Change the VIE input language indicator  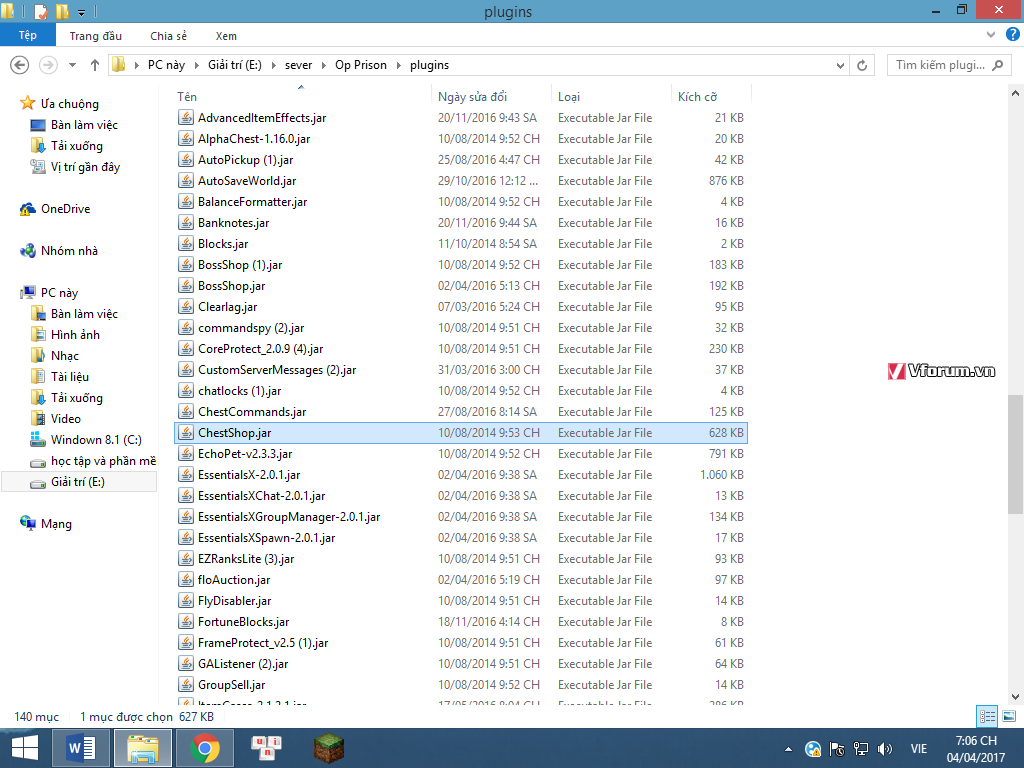pyautogui.click(x=918, y=749)
